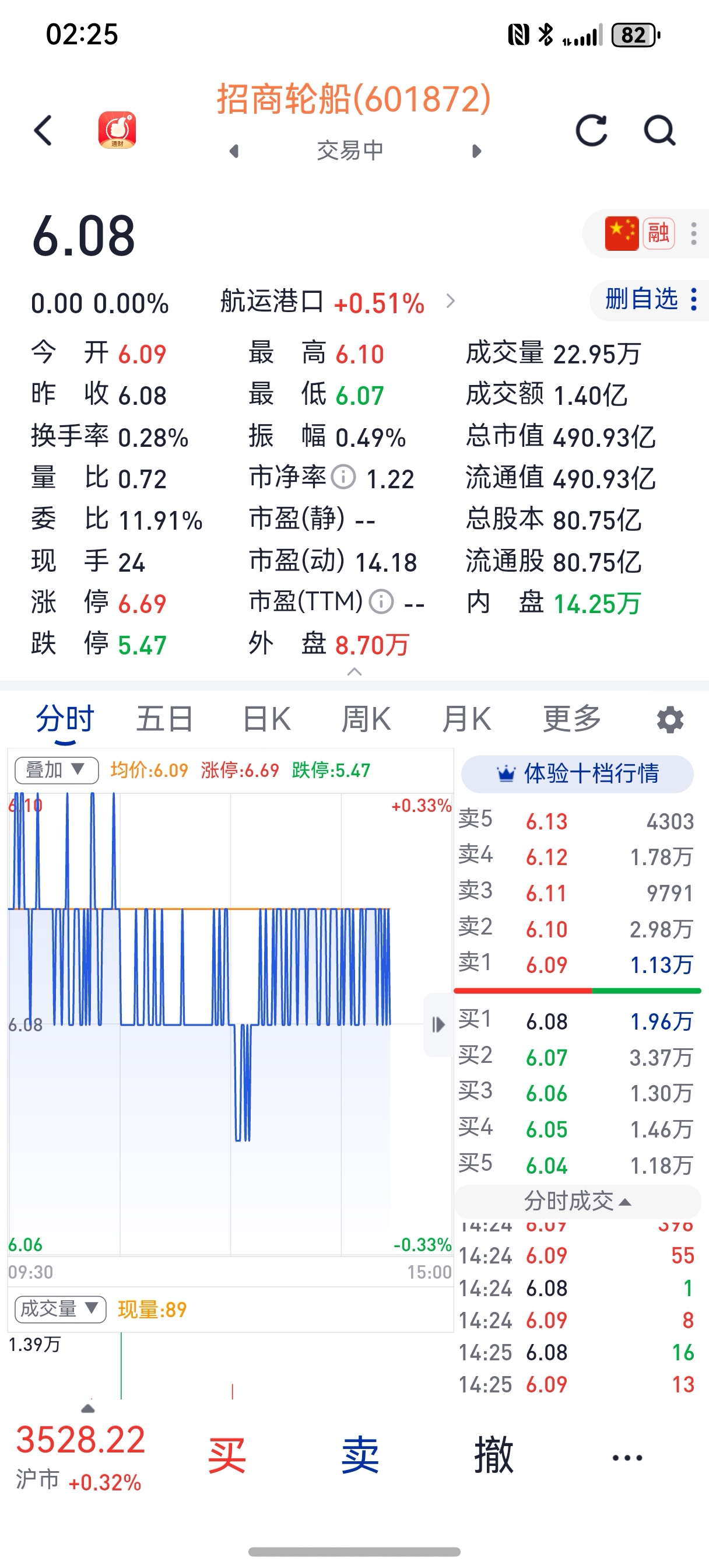Tap info icon next to 市盈(TTM)
This screenshot has width=709, height=1568.
coord(381,602)
